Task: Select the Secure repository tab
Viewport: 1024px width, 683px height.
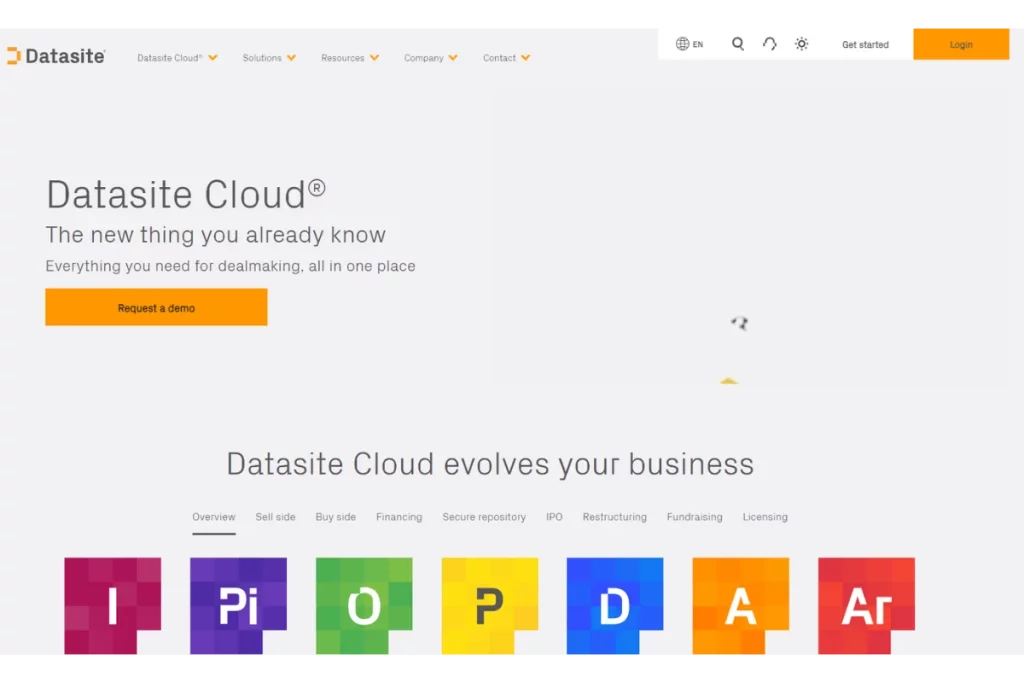Action: tap(484, 517)
